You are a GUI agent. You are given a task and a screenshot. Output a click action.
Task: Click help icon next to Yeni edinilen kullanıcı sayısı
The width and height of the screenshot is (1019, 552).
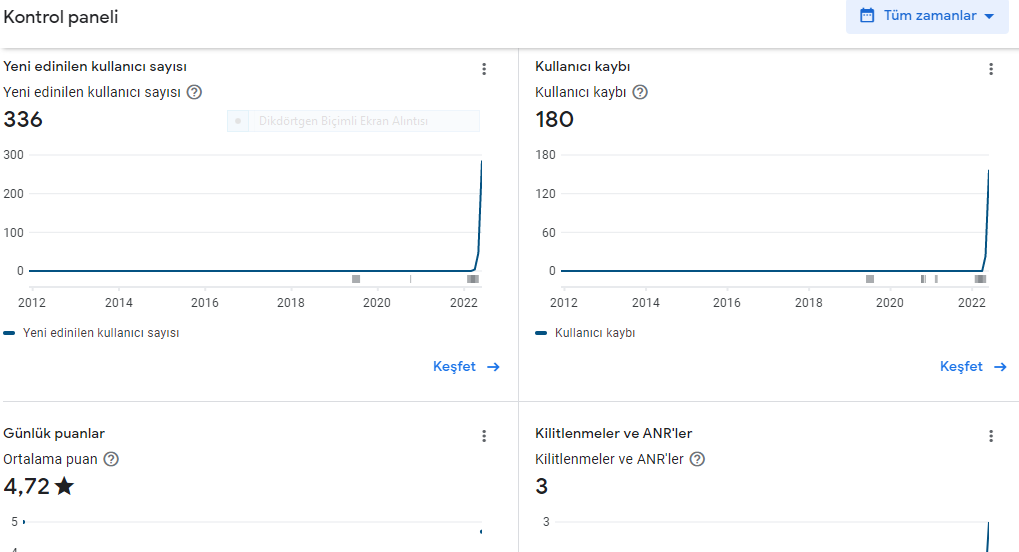tap(194, 92)
